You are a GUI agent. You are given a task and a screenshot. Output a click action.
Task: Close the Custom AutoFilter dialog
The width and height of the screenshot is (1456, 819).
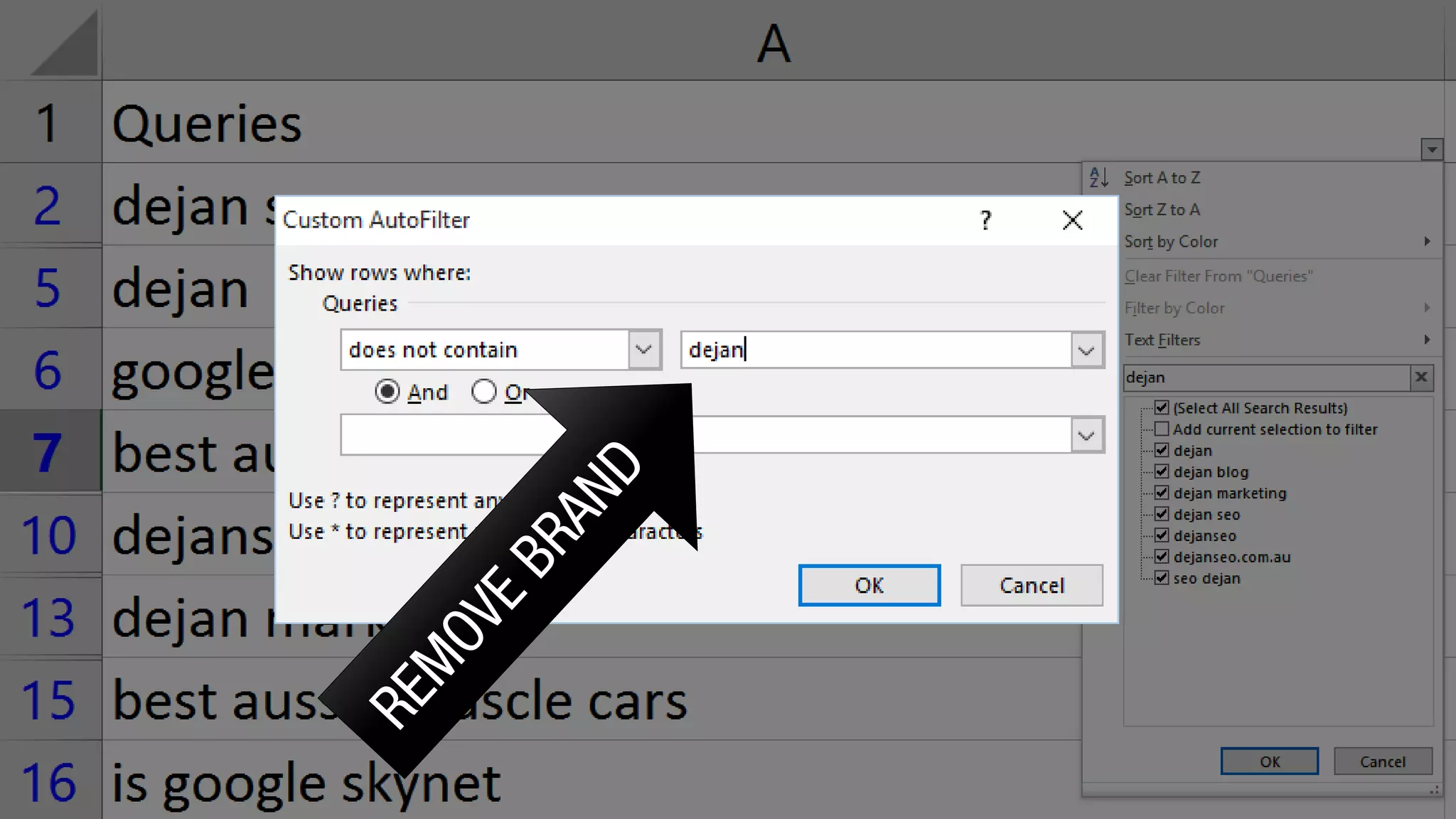tap(1072, 220)
